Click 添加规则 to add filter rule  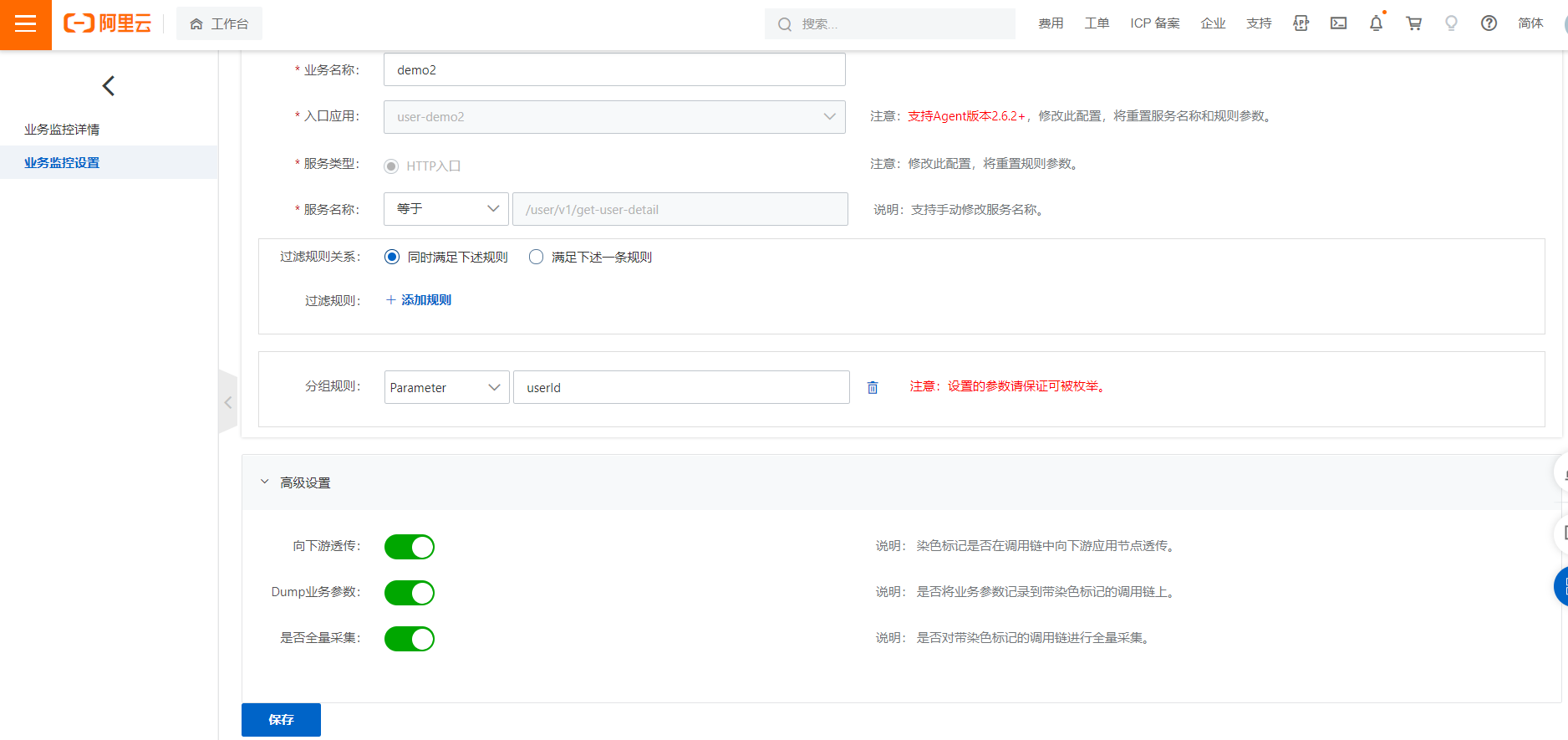[x=419, y=300]
